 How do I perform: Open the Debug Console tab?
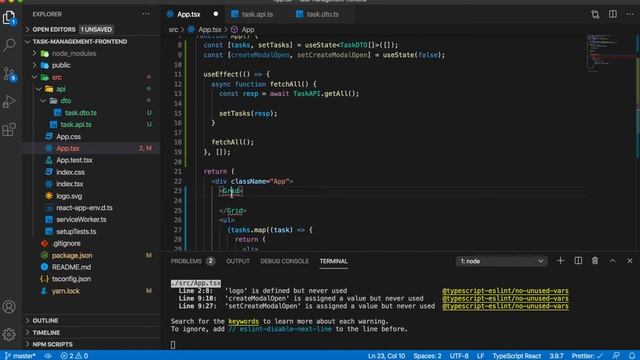(284, 261)
